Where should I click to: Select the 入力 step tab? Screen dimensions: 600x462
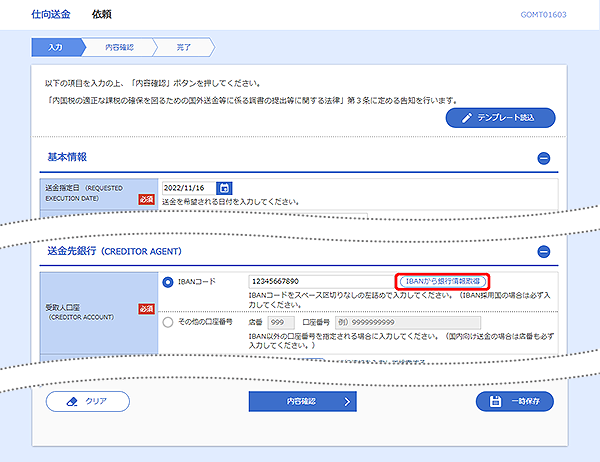[x=57, y=47]
